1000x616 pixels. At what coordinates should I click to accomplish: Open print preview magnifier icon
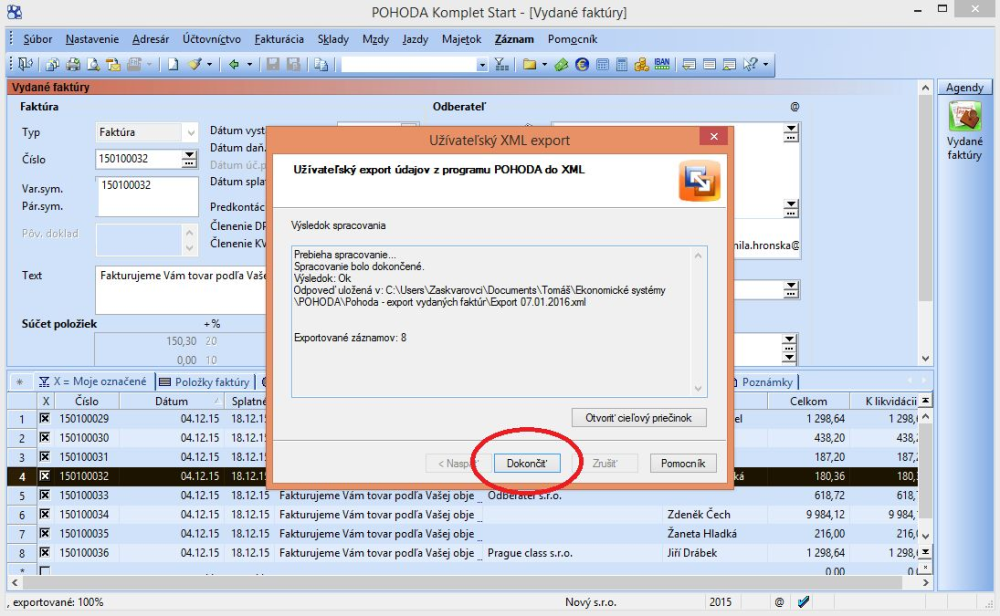point(93,64)
